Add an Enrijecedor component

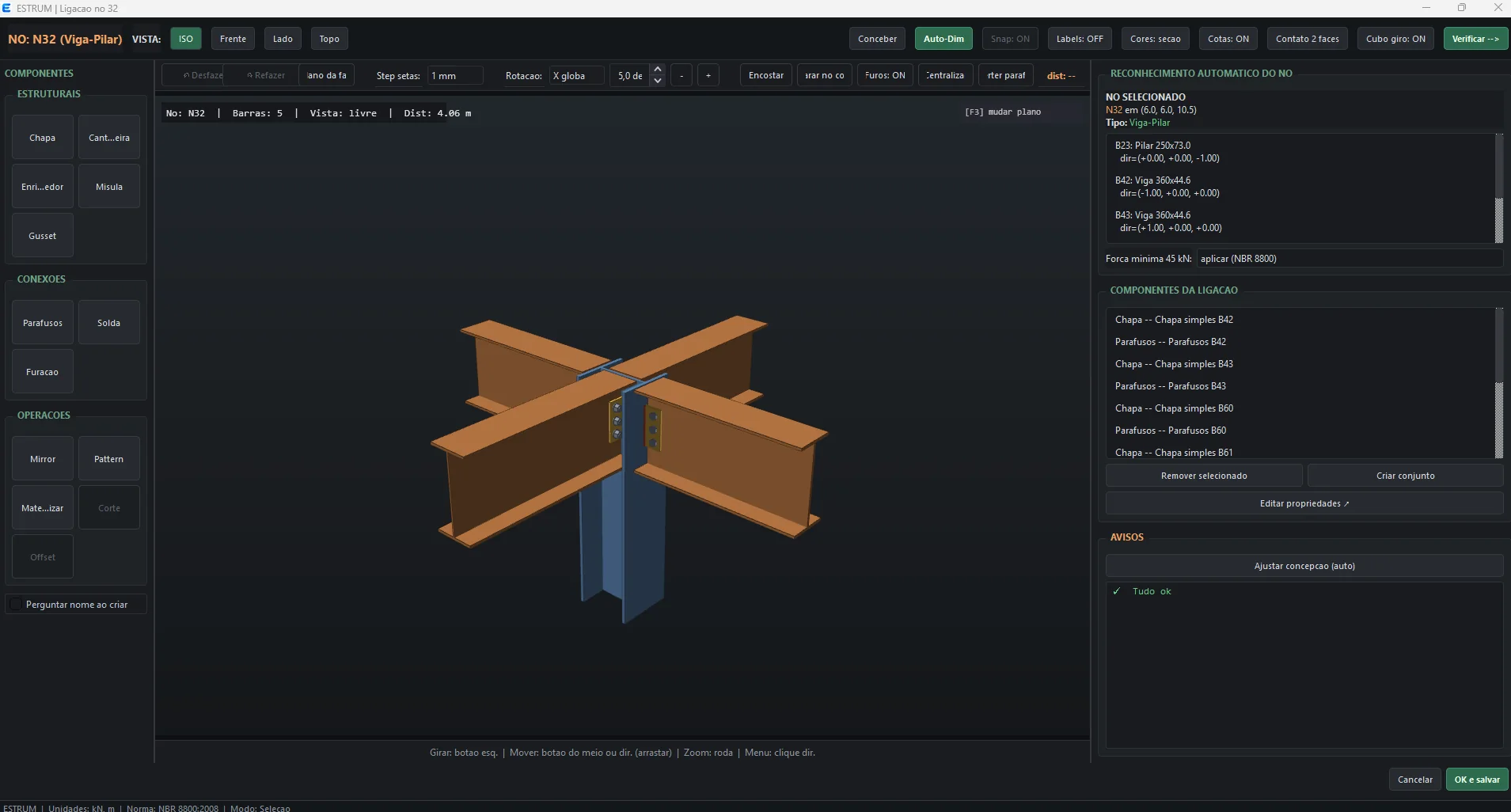click(x=43, y=187)
